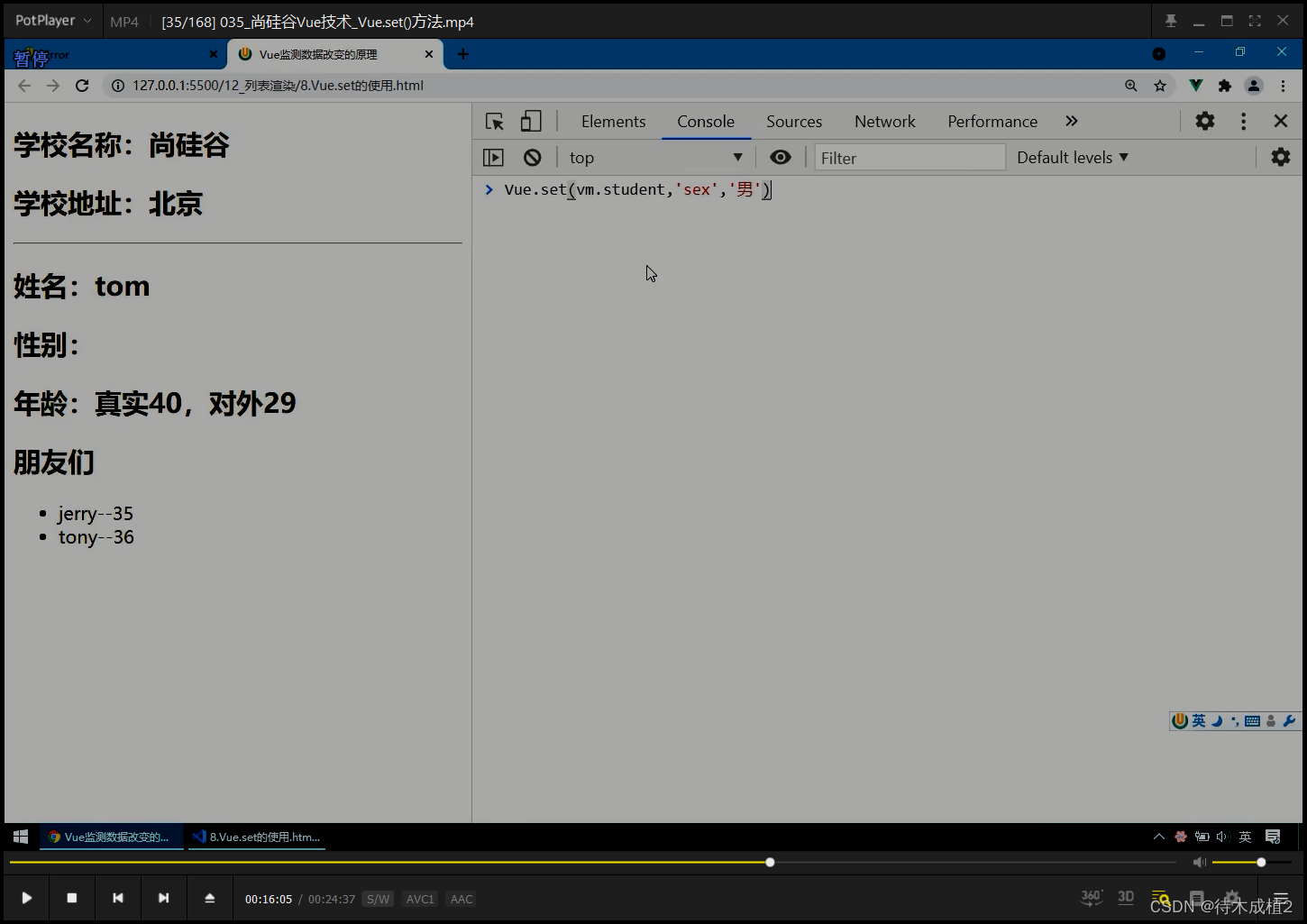Open console settings gear icon
The width and height of the screenshot is (1307, 924).
pos(1281,158)
